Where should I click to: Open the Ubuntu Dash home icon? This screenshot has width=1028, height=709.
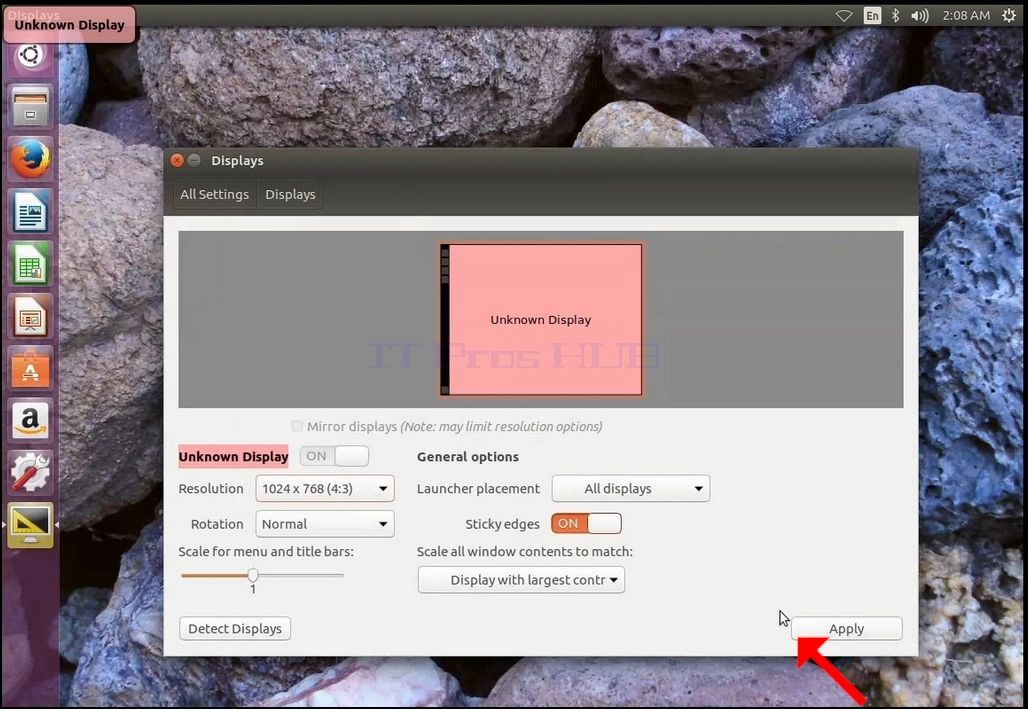click(30, 55)
